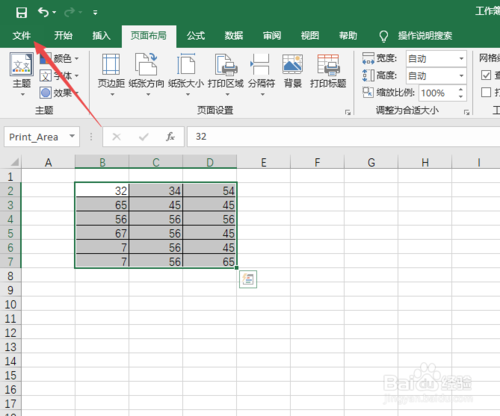Open the Name Box dropdown arrow
The image size is (500, 416).
coord(72,136)
